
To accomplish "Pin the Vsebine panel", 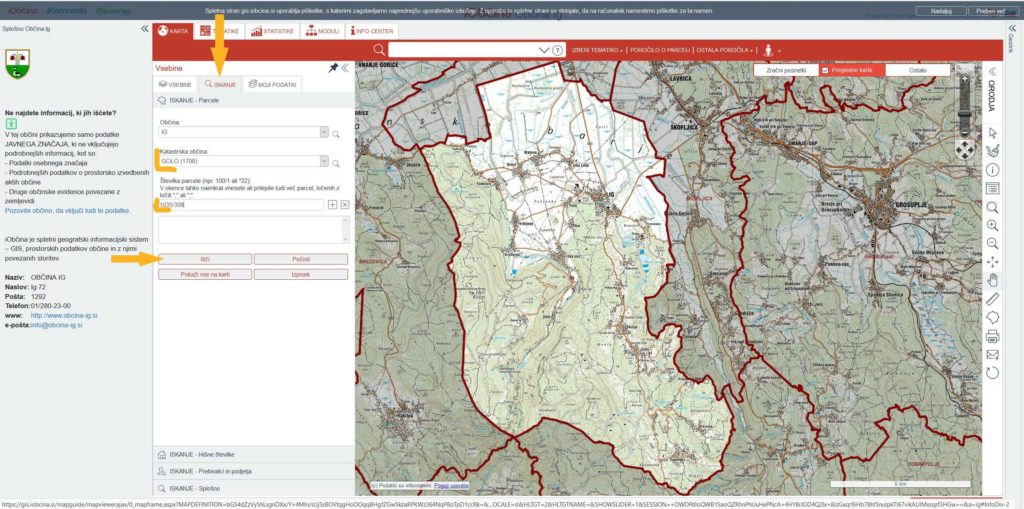I will tap(332, 68).
